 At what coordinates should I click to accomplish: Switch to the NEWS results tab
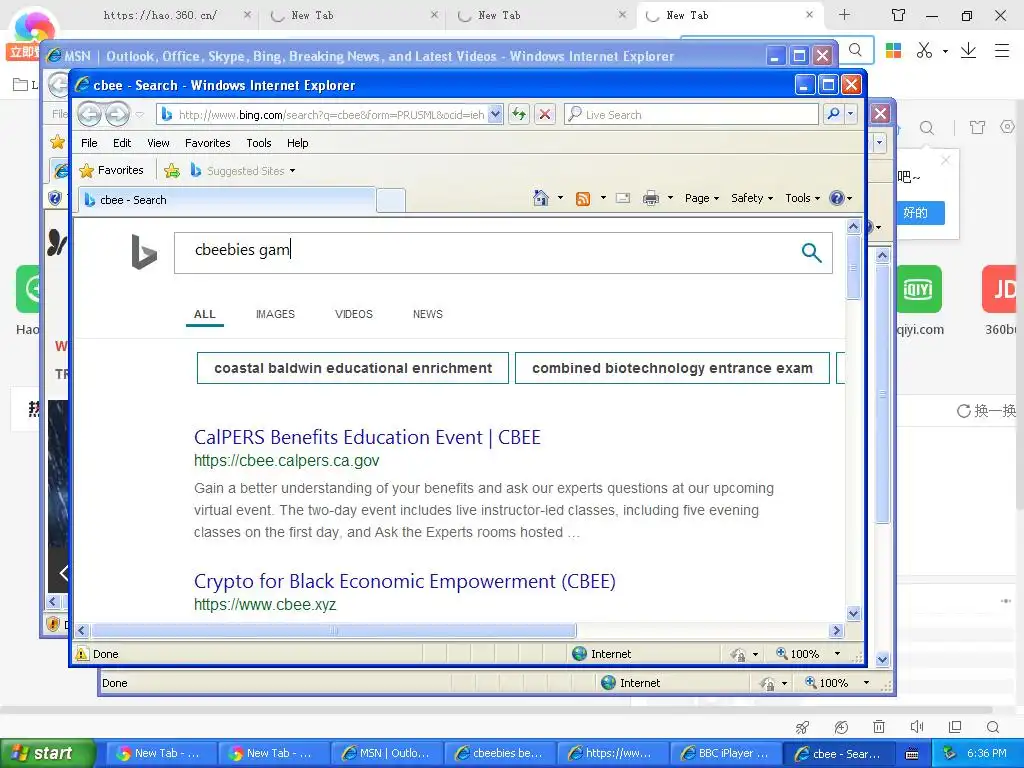428,314
